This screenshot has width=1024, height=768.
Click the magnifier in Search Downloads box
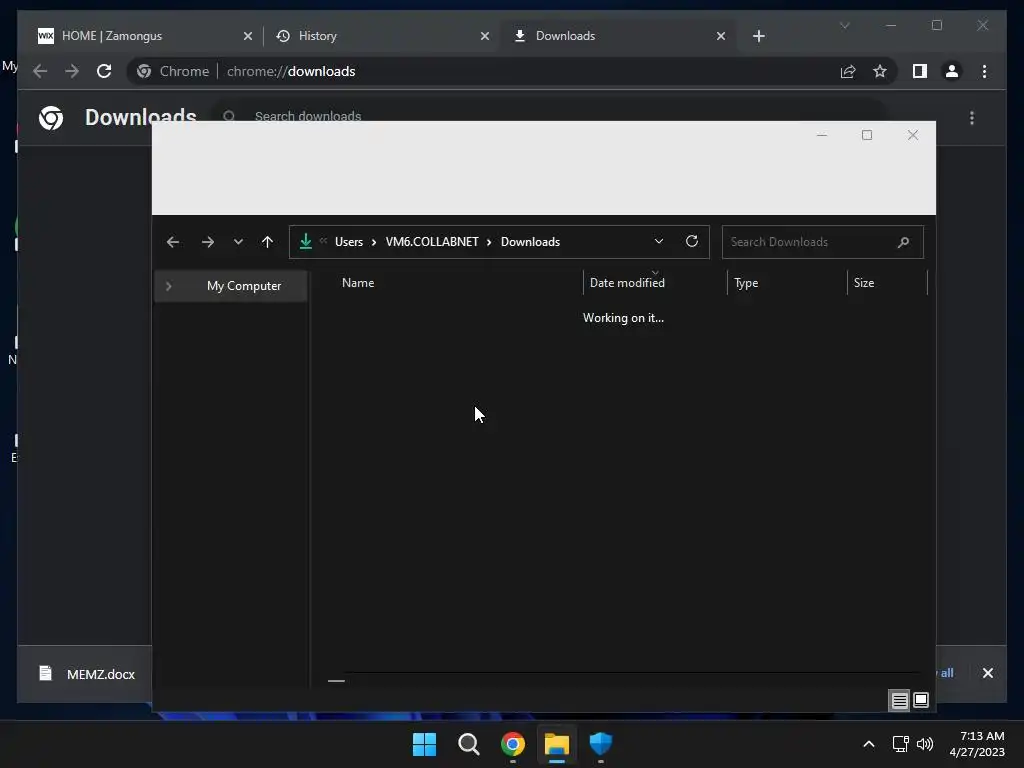[903, 242]
